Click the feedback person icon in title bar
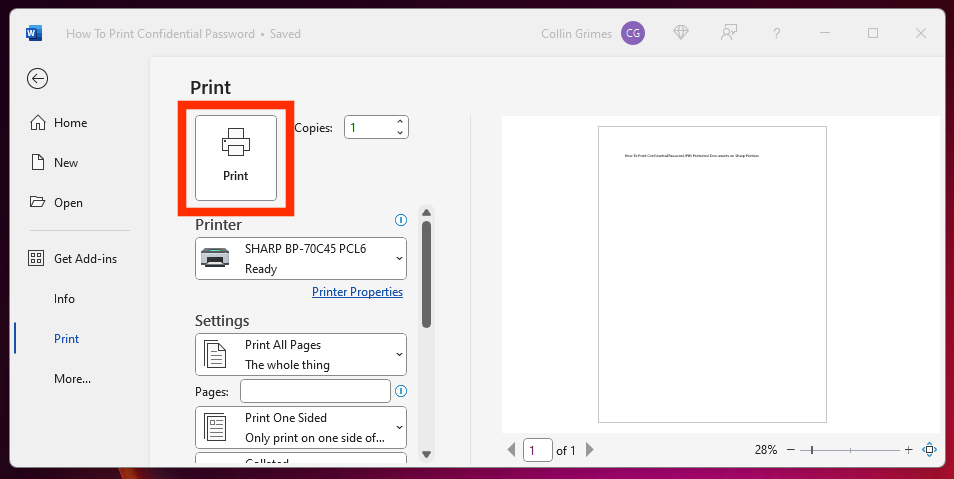Viewport: 954px width, 479px height. (729, 33)
